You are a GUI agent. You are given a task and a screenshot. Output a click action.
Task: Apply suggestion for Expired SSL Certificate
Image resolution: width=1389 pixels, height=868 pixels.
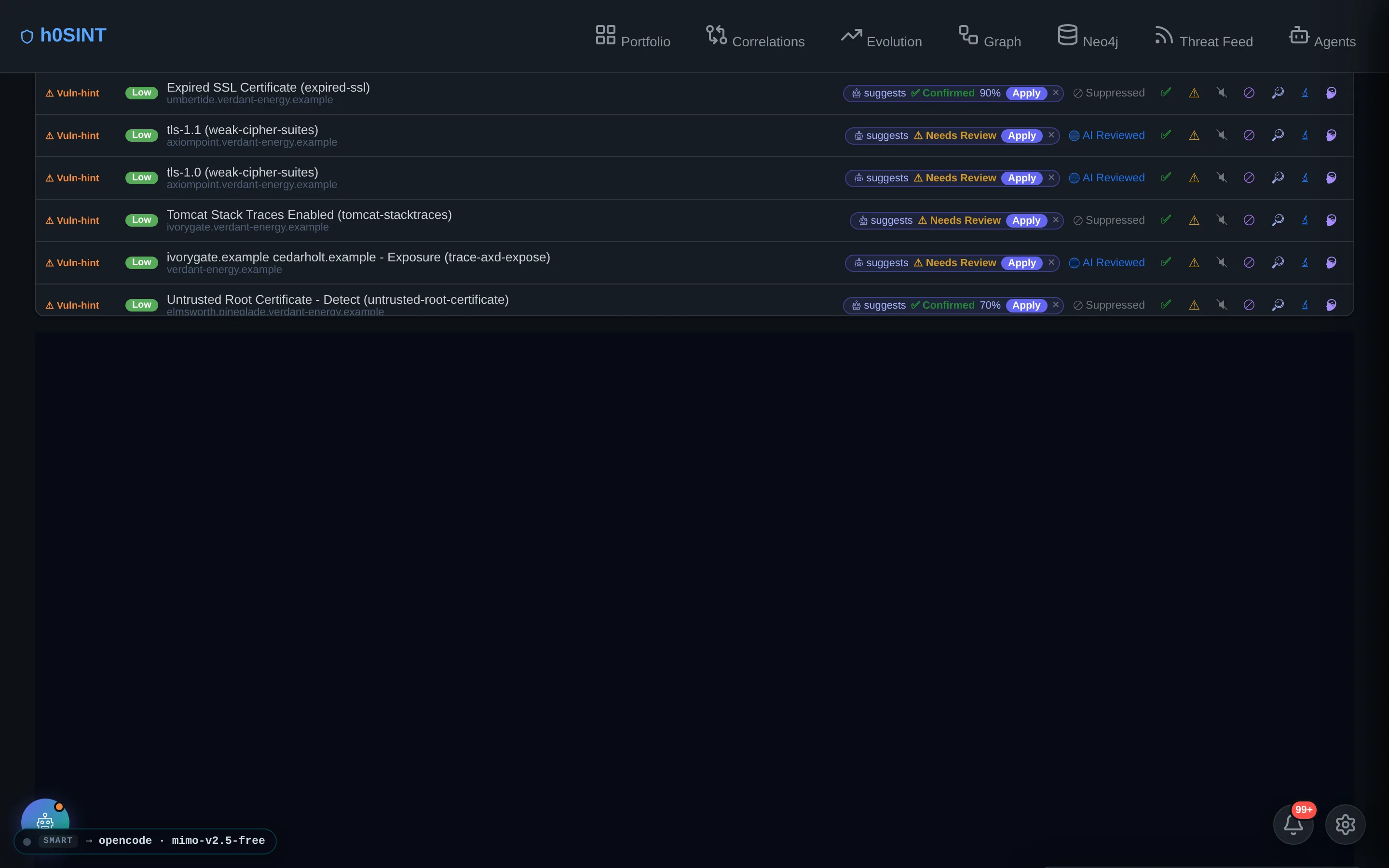[1026, 93]
